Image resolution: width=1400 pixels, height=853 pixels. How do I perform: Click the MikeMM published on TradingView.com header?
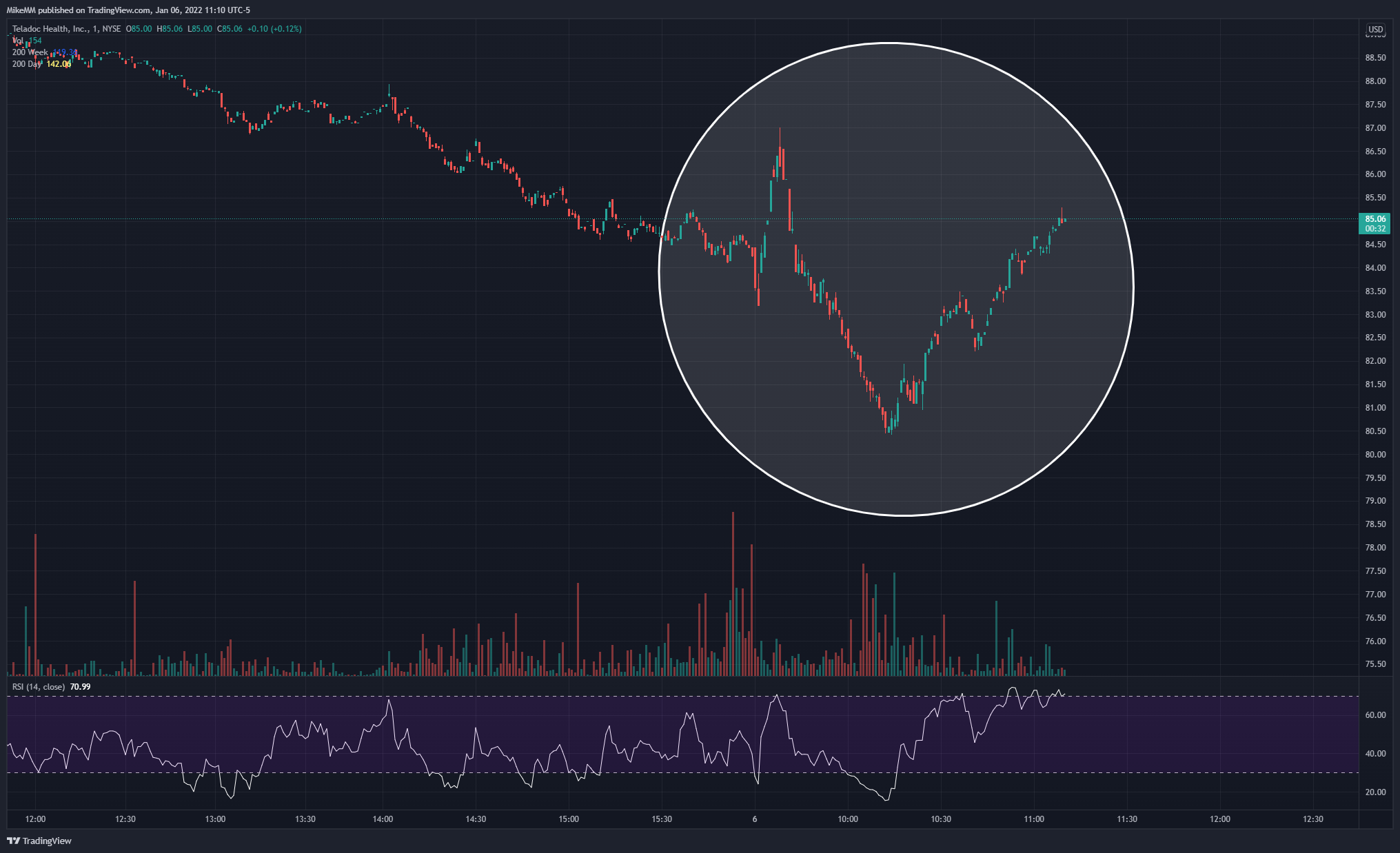[129, 10]
